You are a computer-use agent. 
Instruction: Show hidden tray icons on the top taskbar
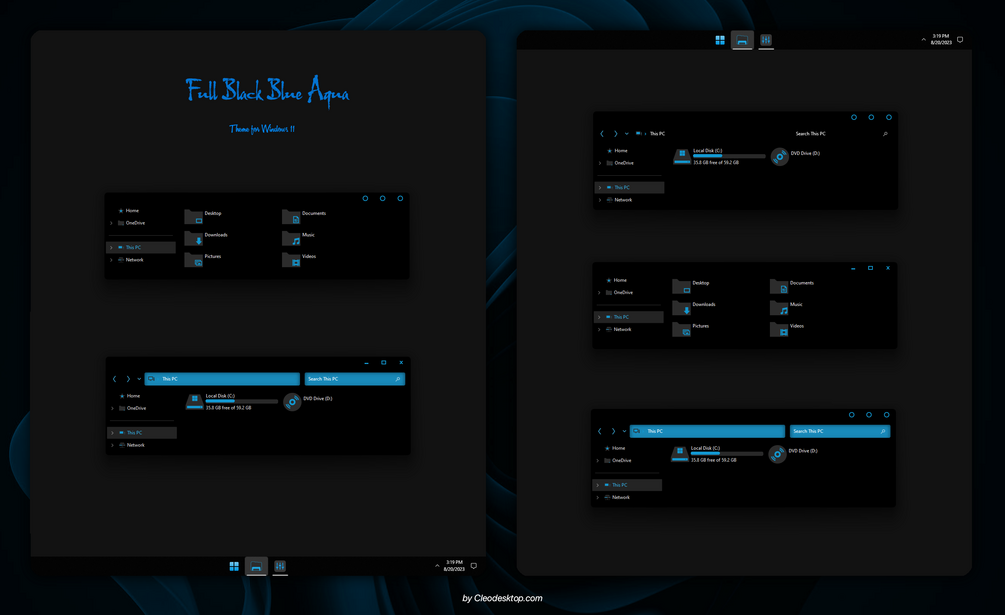coord(924,39)
